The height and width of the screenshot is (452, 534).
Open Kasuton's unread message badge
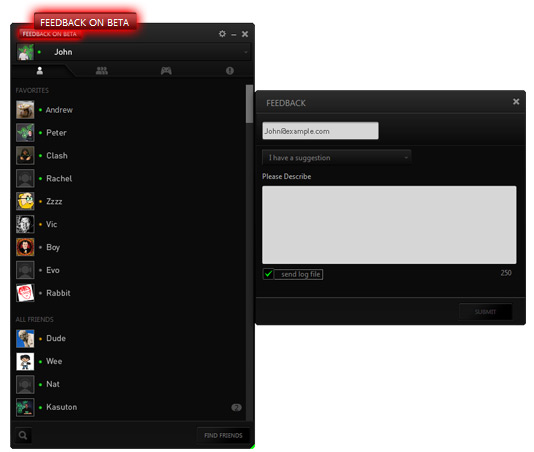point(236,407)
